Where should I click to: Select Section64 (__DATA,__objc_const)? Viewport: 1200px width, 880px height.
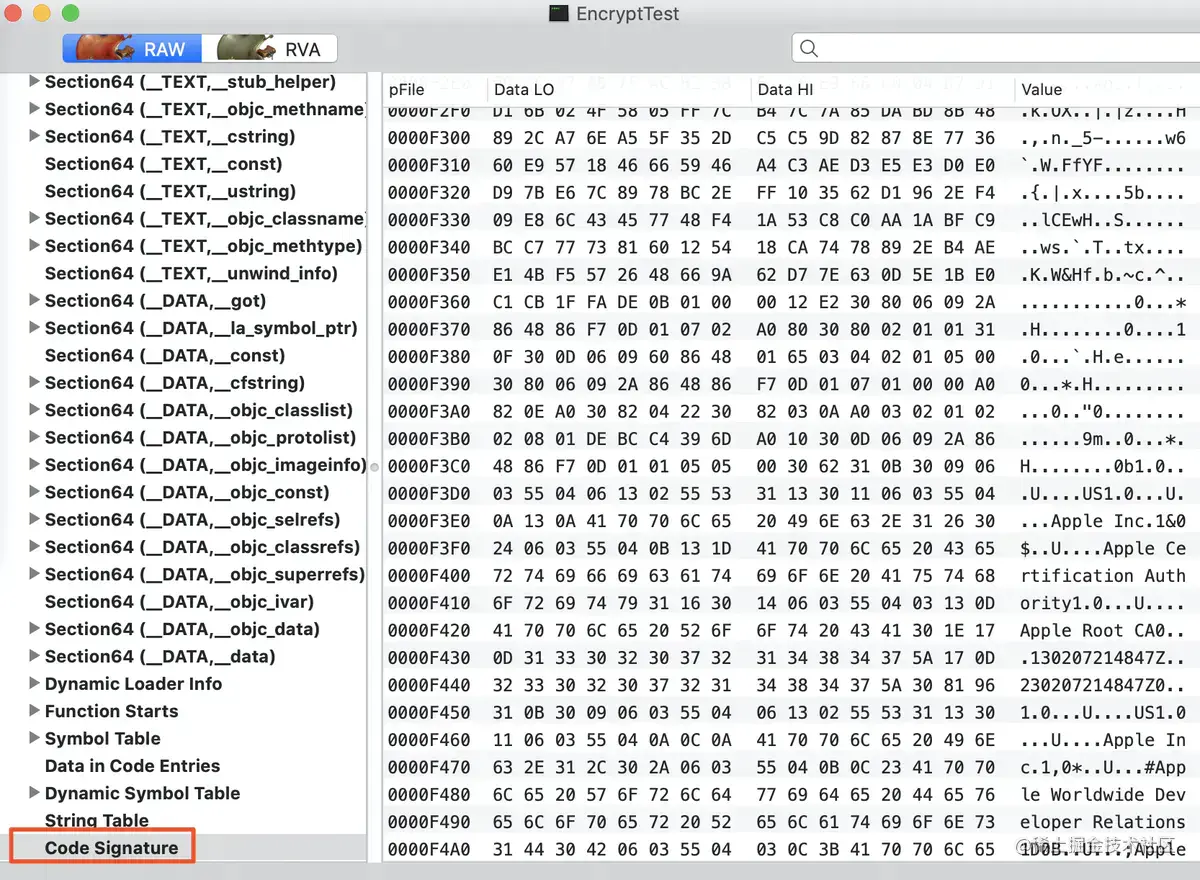point(187,492)
